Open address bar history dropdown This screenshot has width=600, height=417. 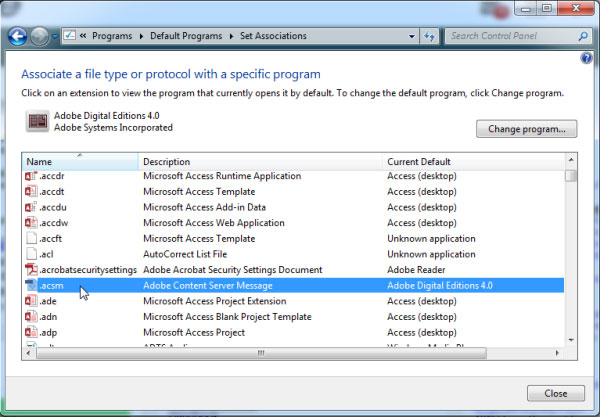[412, 36]
